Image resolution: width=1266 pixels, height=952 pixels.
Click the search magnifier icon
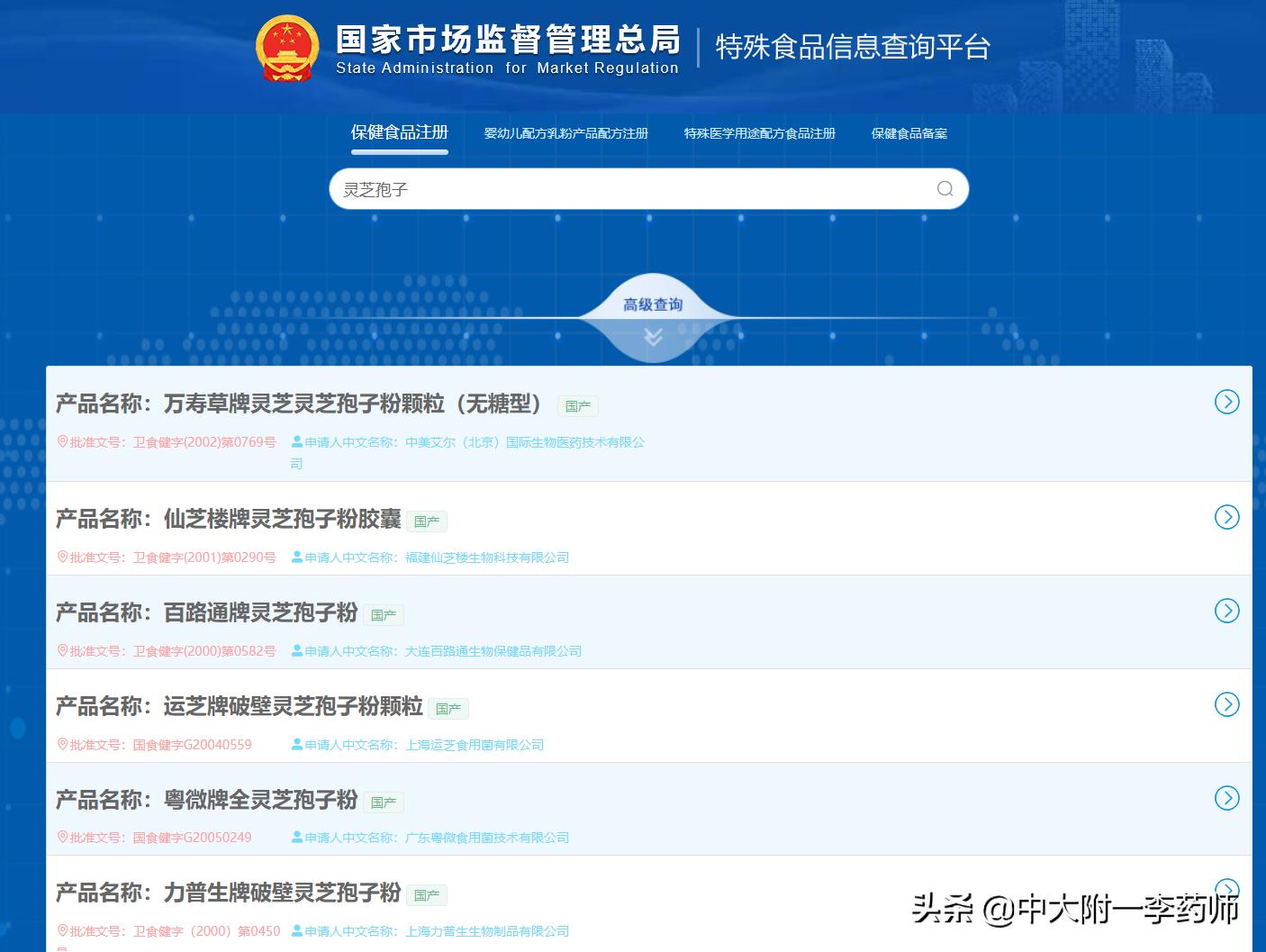(944, 189)
